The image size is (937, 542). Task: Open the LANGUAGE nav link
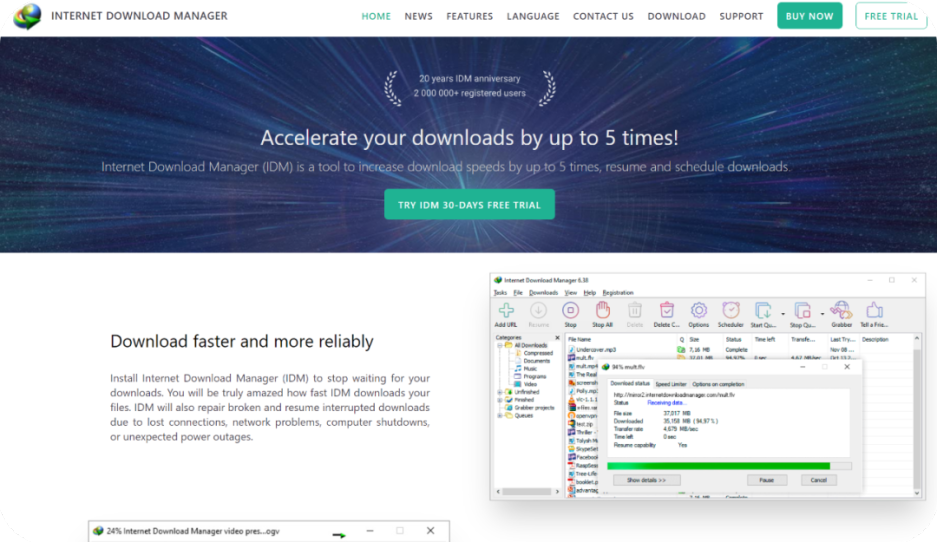coord(533,16)
